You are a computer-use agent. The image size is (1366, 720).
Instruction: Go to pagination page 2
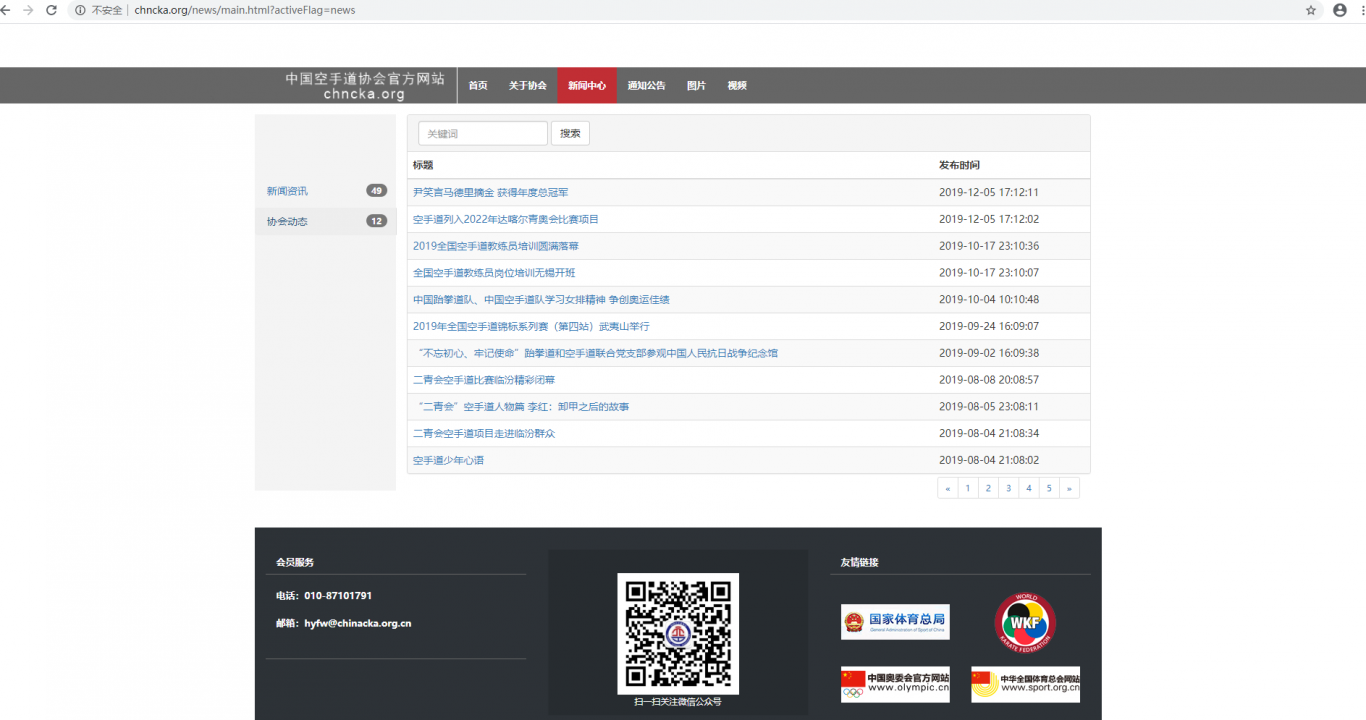point(988,488)
